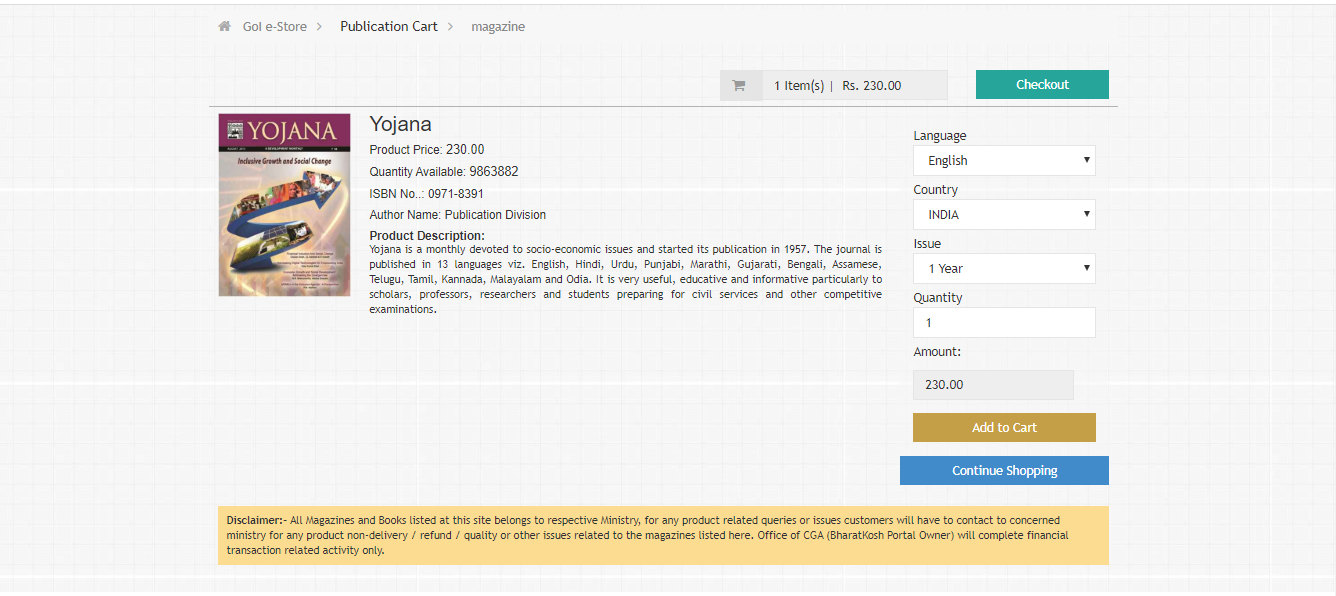Image resolution: width=1336 pixels, height=596 pixels.
Task: Click Quantity Available 9863882 text
Action: pos(444,172)
